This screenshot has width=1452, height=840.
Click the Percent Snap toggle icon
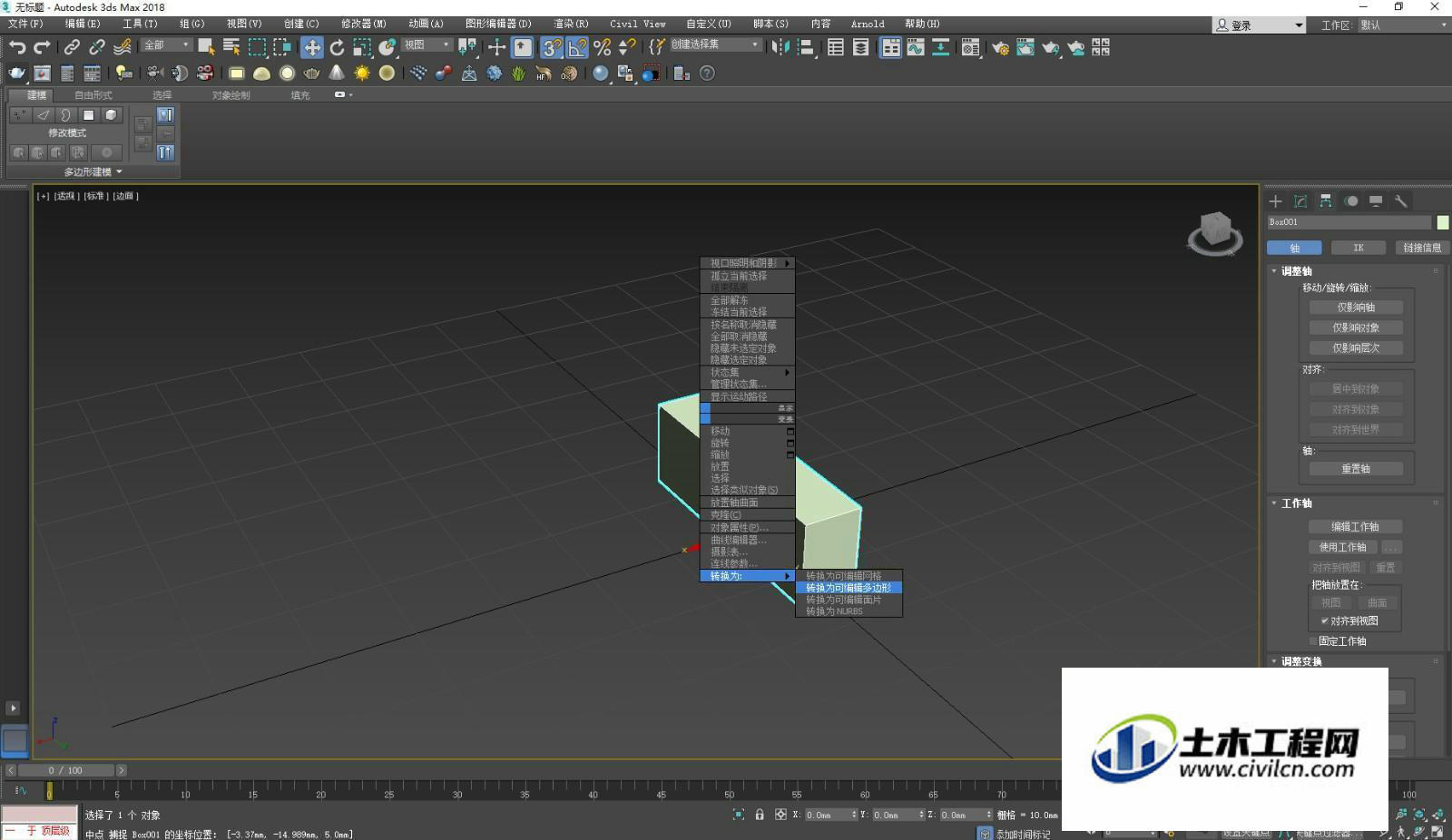coord(602,47)
